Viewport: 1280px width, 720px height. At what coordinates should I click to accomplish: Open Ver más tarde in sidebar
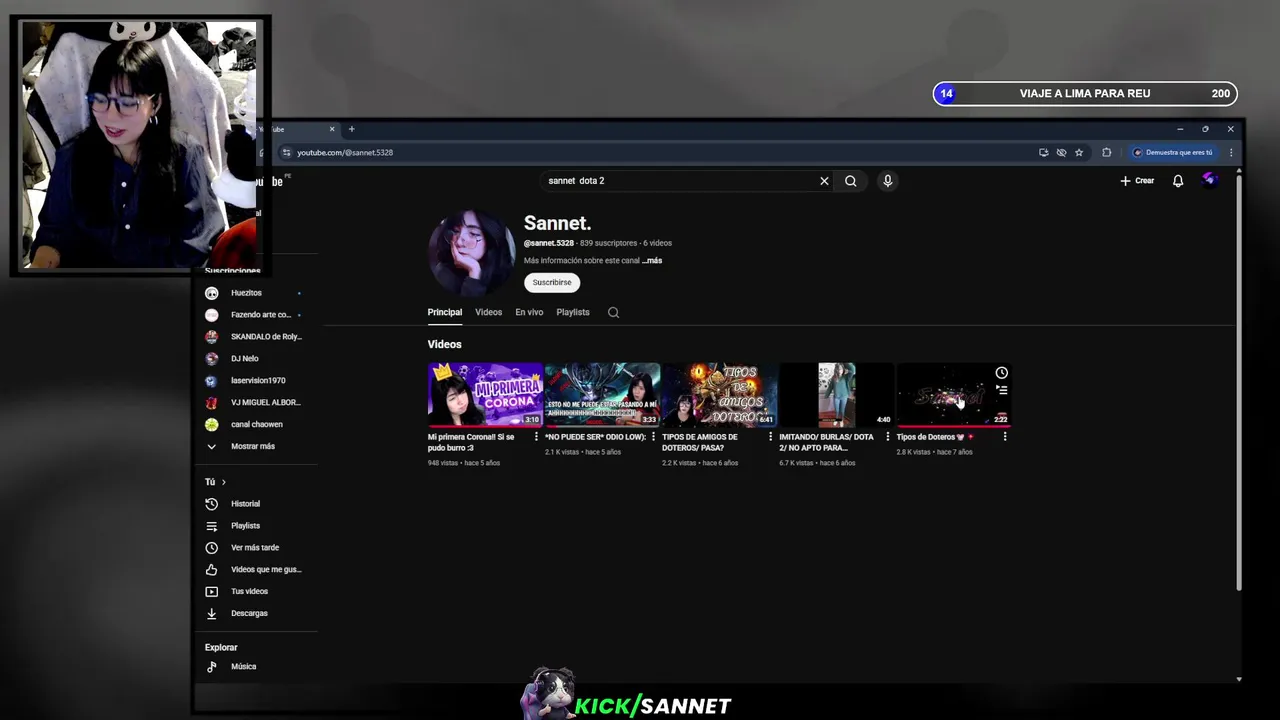click(253, 548)
